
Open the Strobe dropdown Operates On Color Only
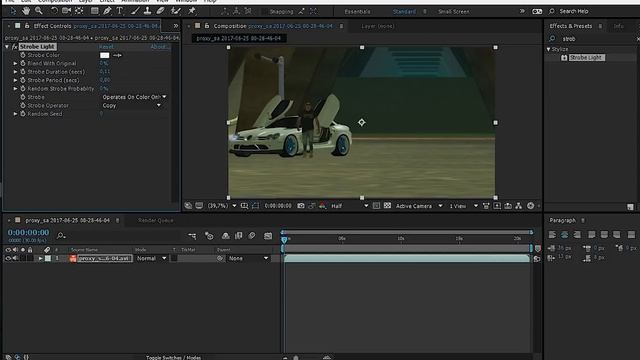pos(134,97)
